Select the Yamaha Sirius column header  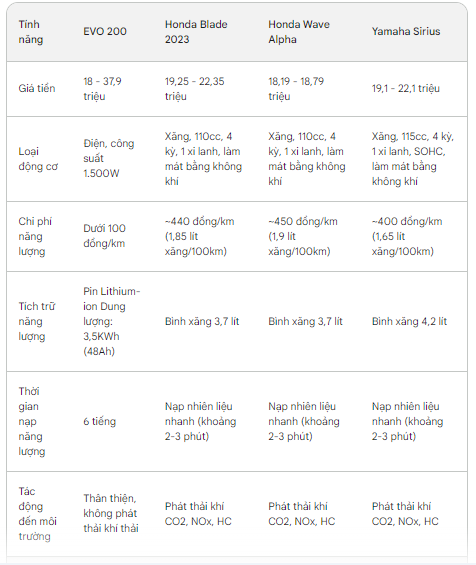(x=406, y=32)
